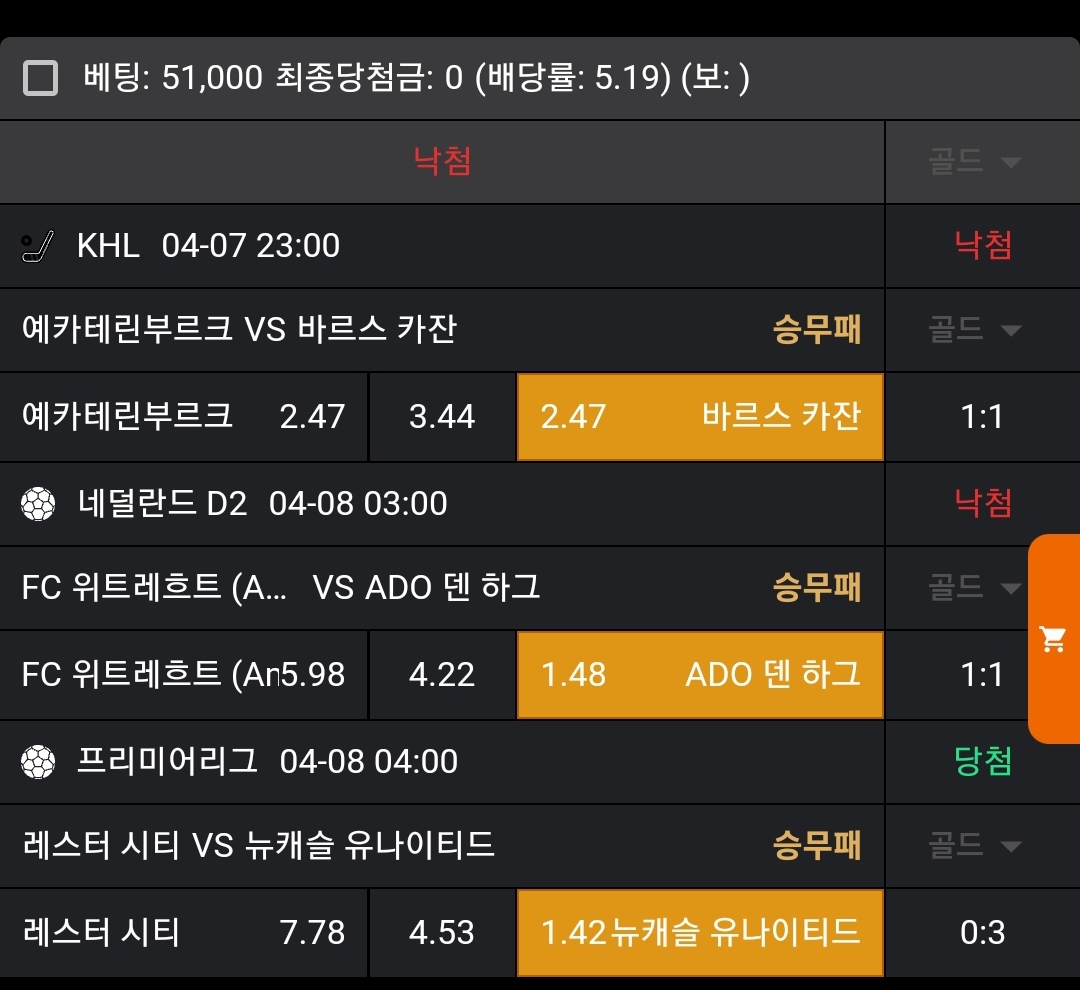Click the KHL hockey stick icon

click(37, 246)
